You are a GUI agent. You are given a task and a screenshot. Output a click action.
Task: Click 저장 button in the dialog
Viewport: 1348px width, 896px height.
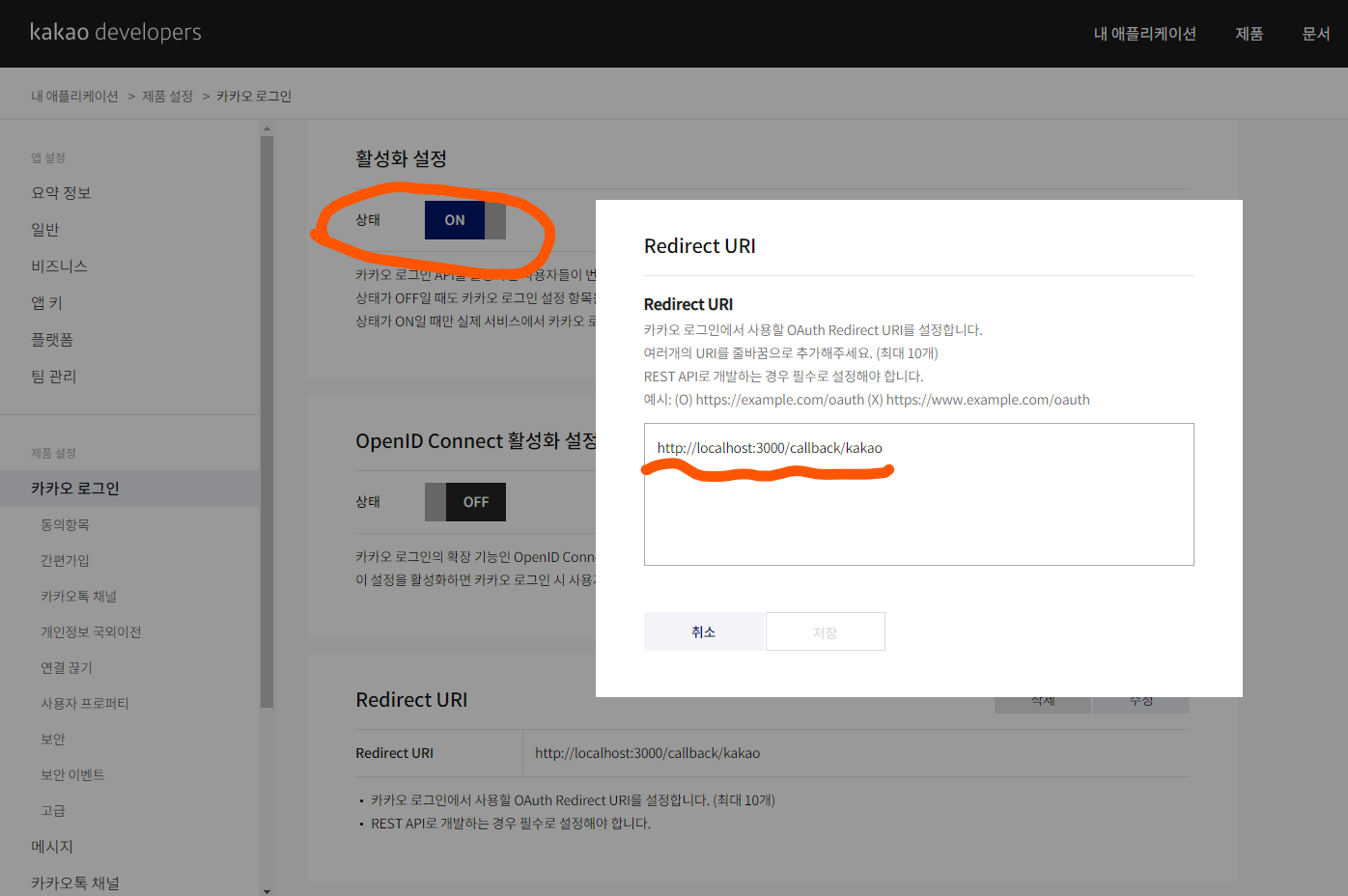[x=826, y=631]
